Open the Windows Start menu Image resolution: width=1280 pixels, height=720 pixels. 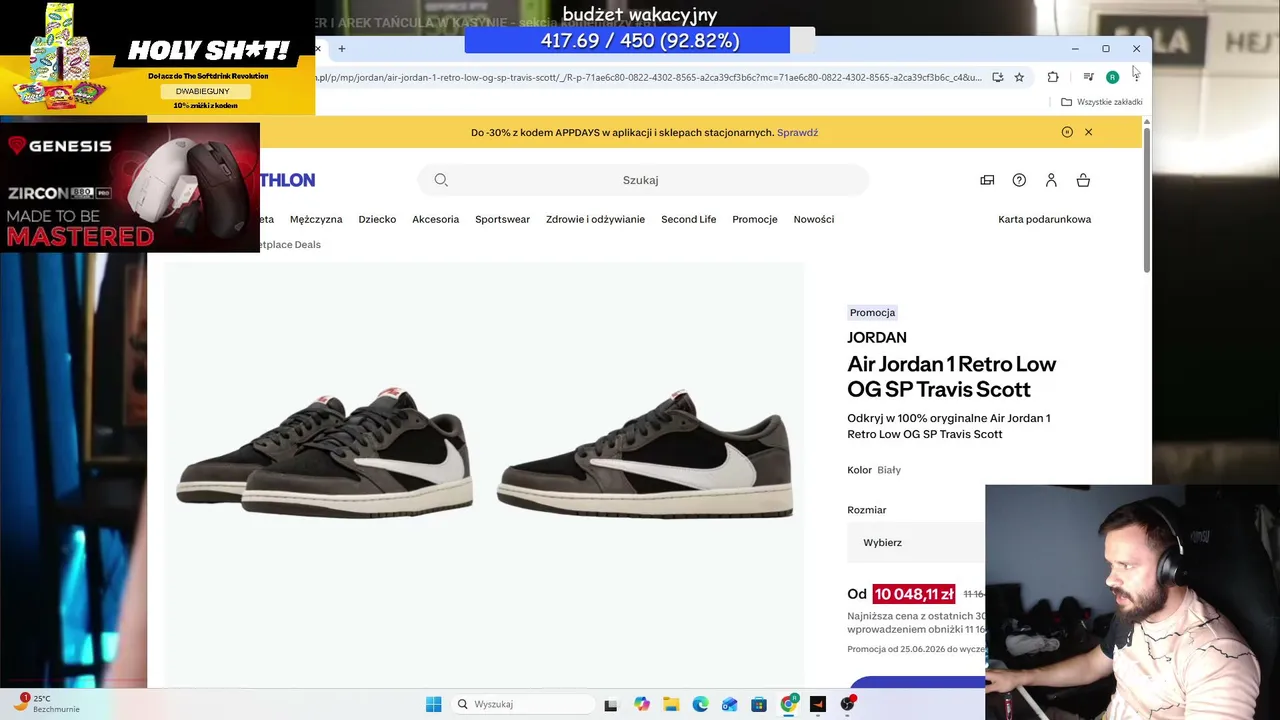pos(433,704)
